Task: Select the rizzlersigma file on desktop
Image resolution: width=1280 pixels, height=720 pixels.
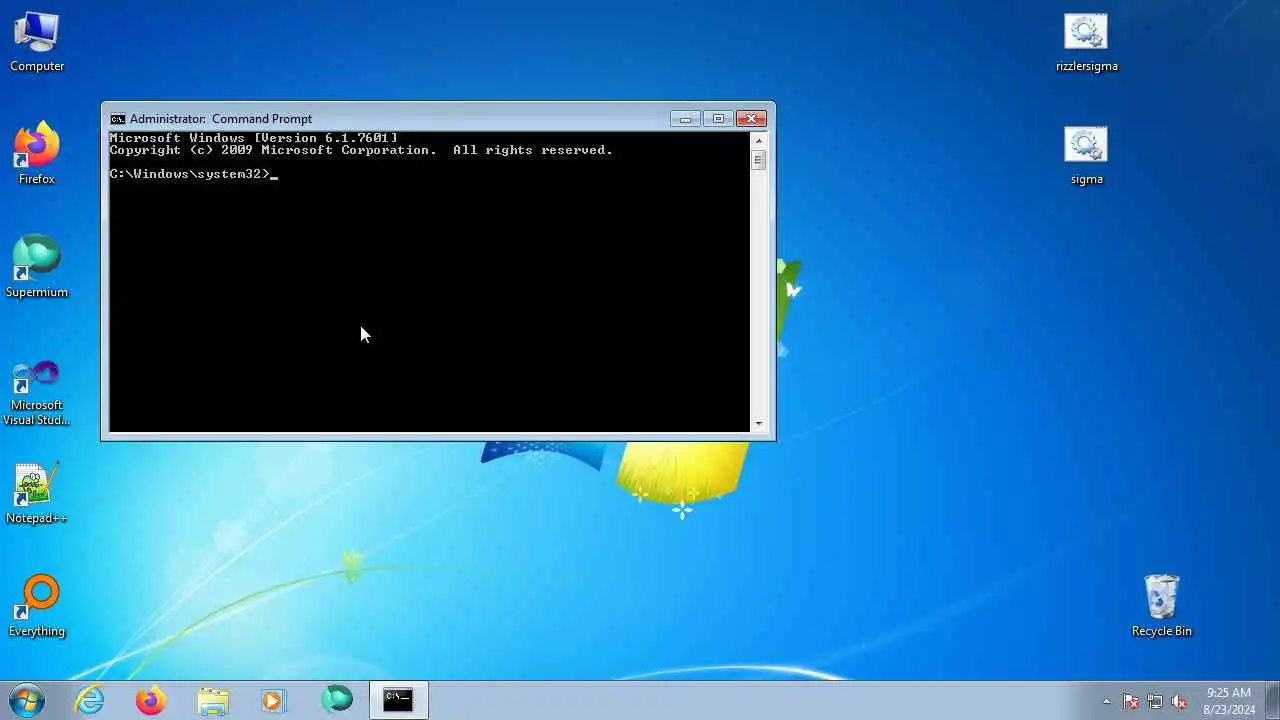Action: tap(1087, 43)
